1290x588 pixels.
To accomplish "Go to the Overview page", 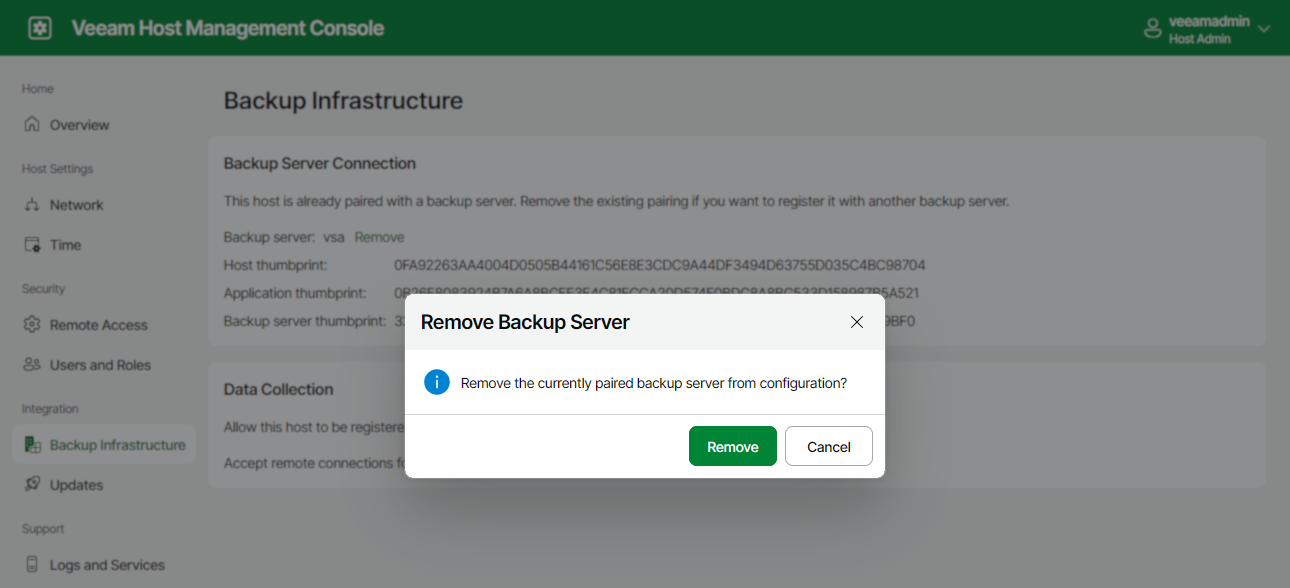I will (80, 124).
